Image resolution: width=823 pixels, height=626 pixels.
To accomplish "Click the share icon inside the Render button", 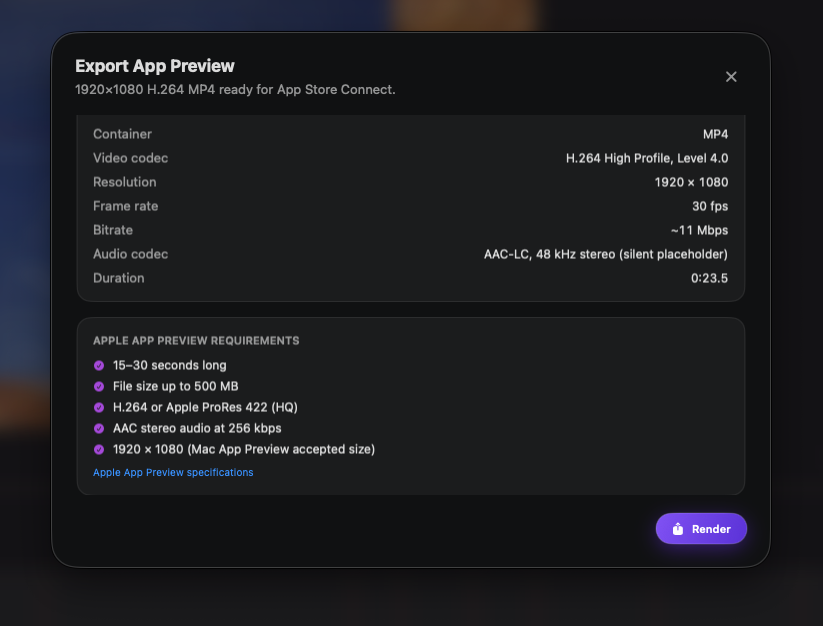I will (678, 528).
